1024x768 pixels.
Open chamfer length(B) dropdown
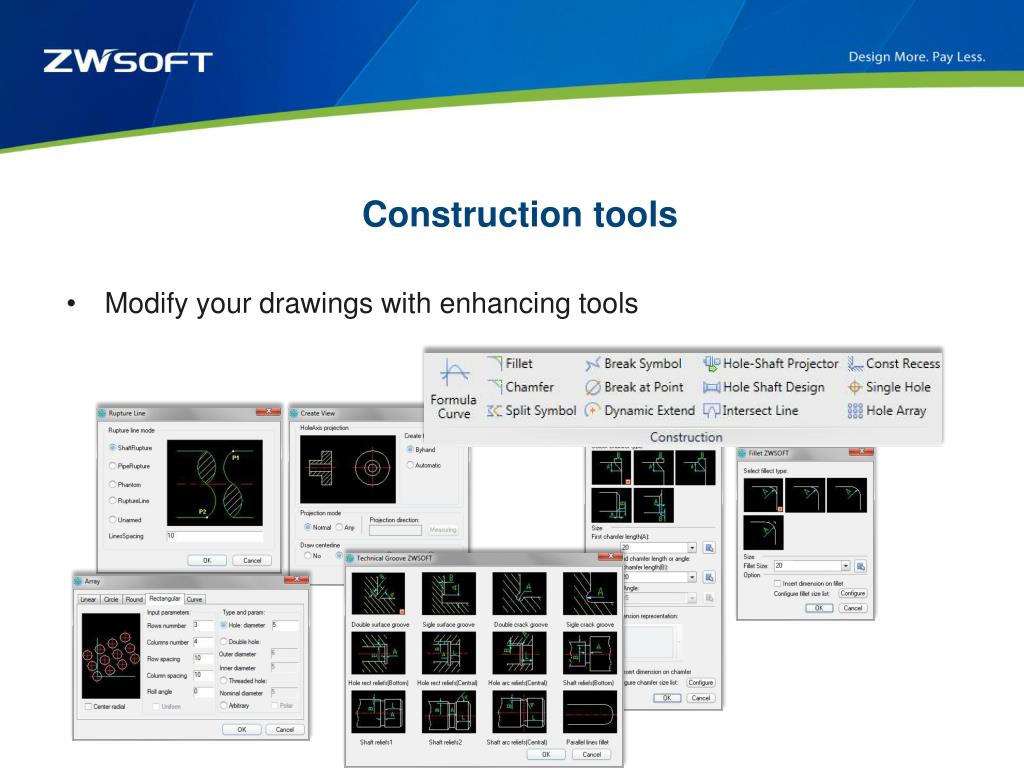point(692,577)
